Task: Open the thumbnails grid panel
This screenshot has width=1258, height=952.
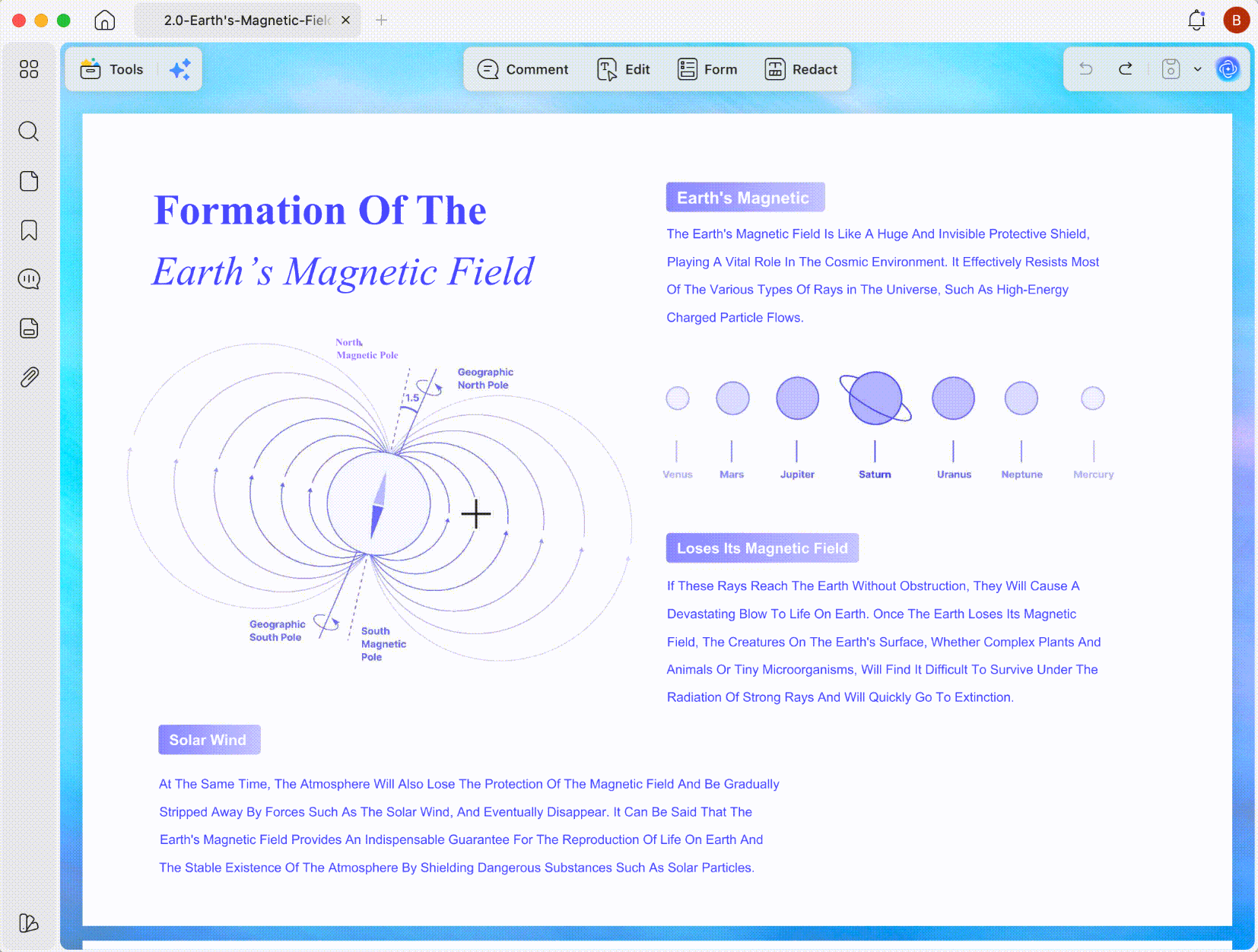Action: coord(29,69)
